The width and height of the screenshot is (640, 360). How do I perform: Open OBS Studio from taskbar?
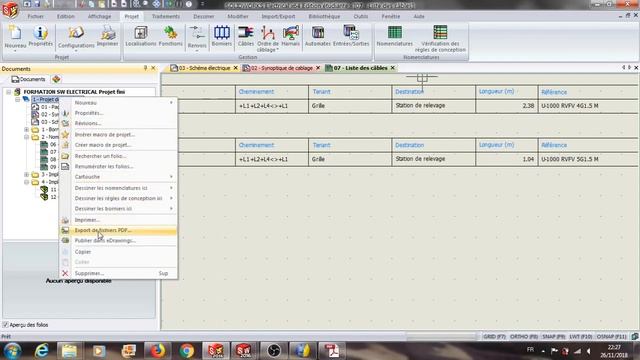[273, 351]
